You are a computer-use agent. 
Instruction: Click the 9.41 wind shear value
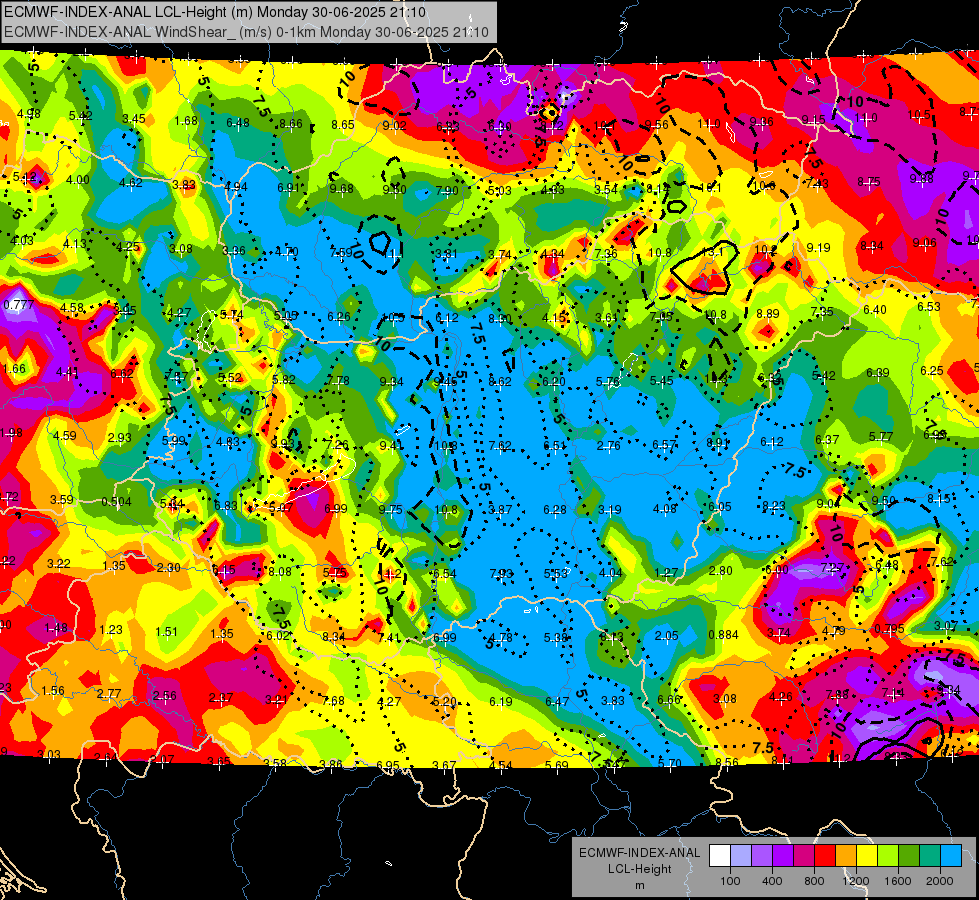point(391,445)
